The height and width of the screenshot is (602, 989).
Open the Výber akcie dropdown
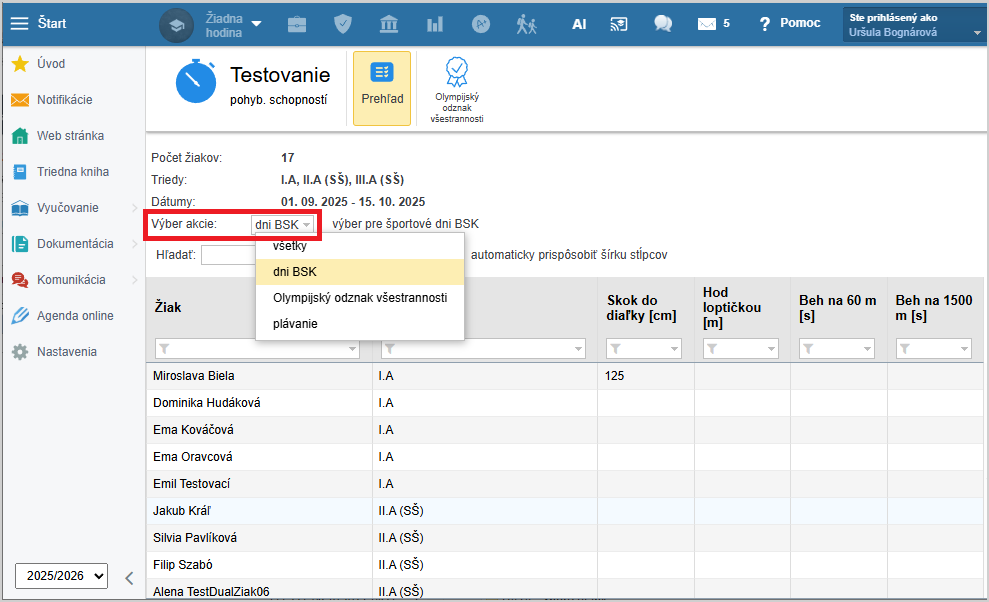tap(284, 225)
